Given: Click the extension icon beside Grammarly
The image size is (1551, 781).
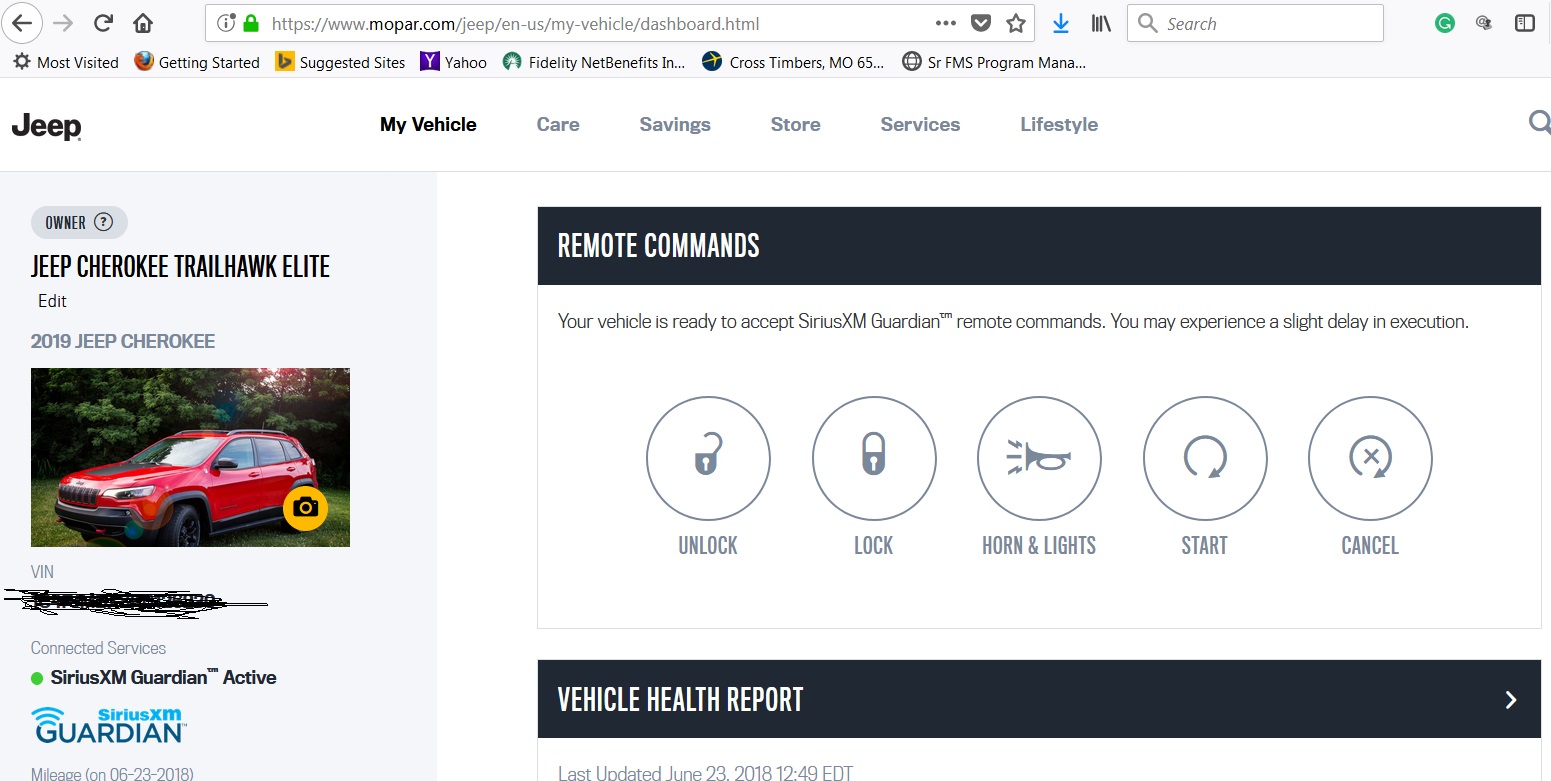Looking at the screenshot, I should (x=1484, y=23).
